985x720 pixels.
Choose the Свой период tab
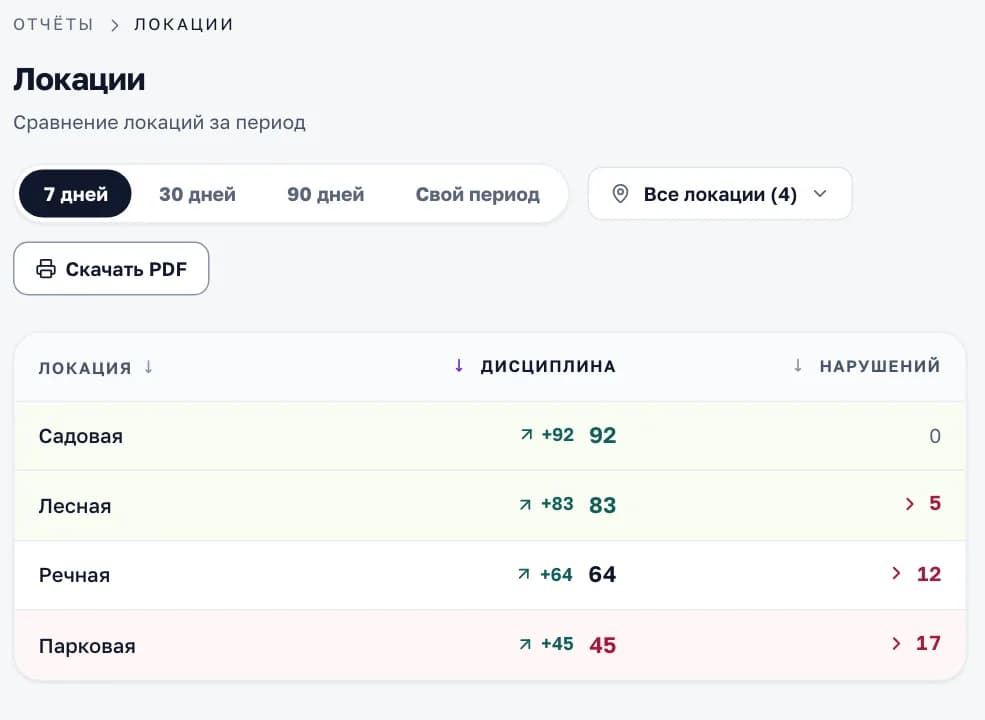pyautogui.click(x=477, y=194)
